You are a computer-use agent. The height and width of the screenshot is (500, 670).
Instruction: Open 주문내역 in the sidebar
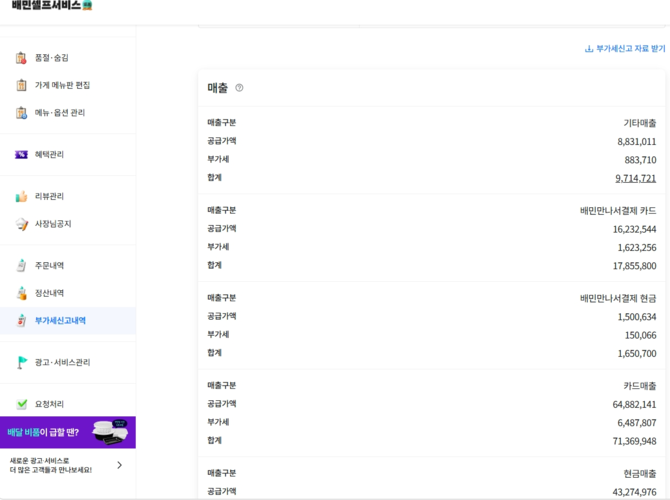pos(68,265)
